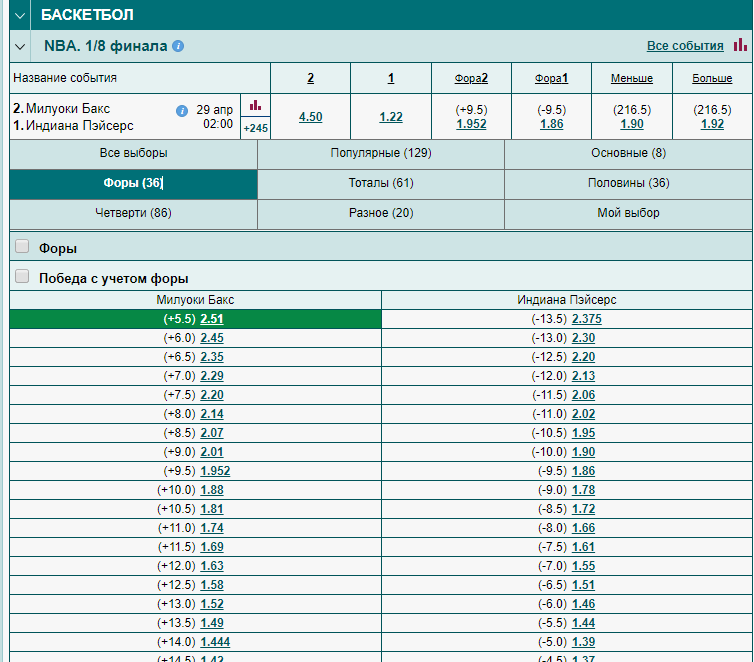This screenshot has width=754, height=662.
Task: Select Милуоки (+11.0) odds 1.74
Action: (212, 528)
